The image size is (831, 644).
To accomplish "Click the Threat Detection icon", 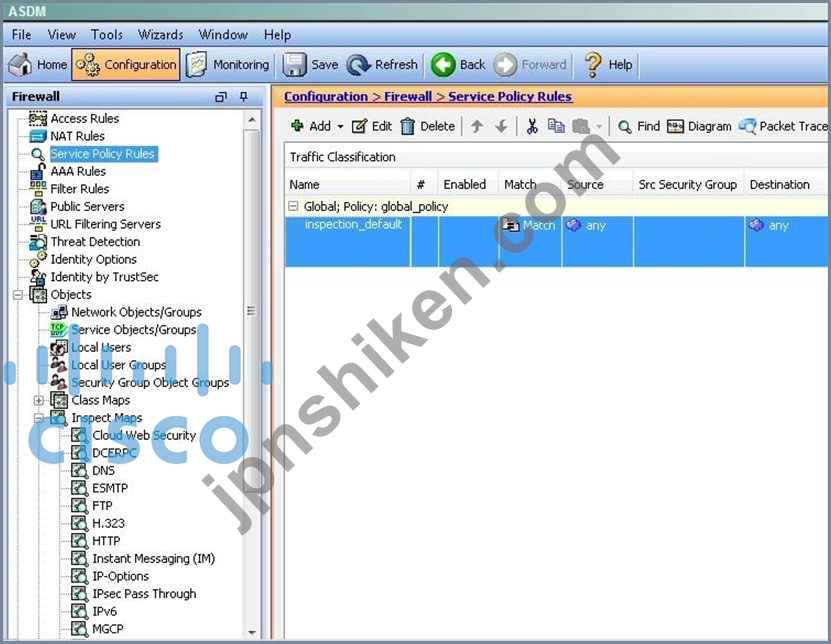I will tap(38, 242).
